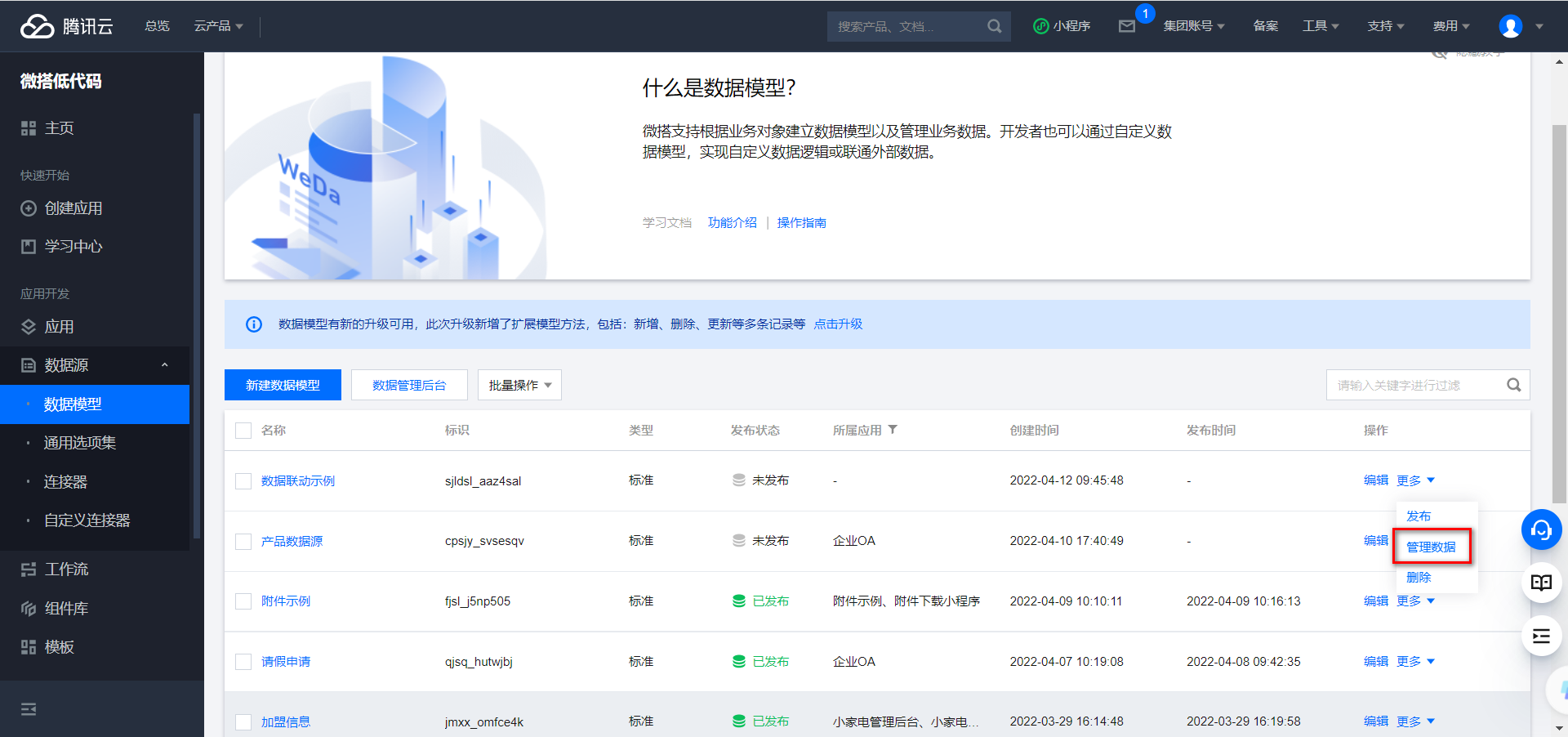Image resolution: width=1568 pixels, height=737 pixels.
Task: Check the 产品数据源 row checkbox
Action: (x=243, y=542)
